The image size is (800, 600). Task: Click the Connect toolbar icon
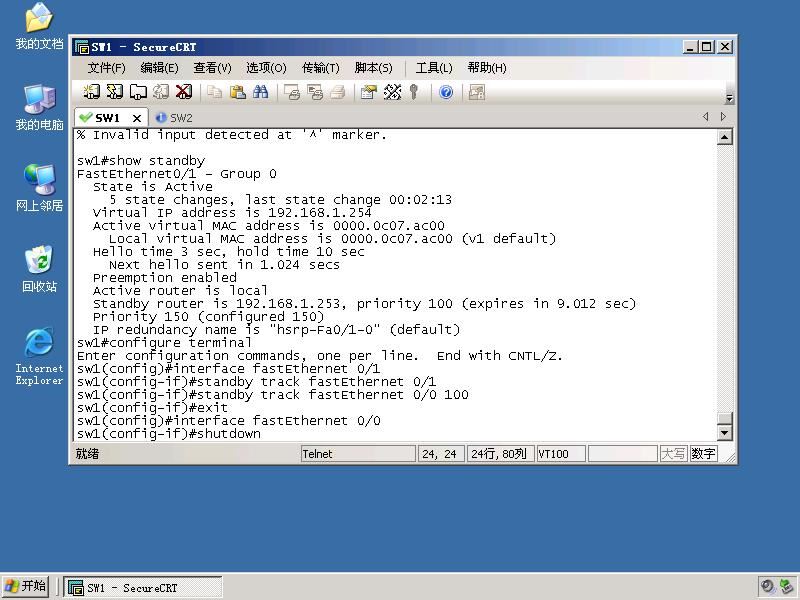(x=91, y=92)
